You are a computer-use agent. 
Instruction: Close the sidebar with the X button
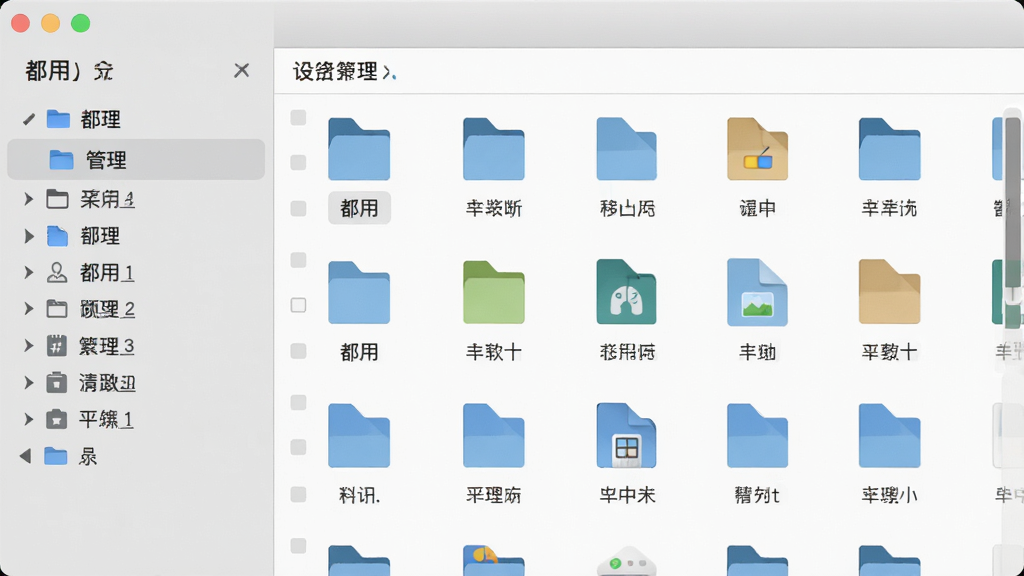pyautogui.click(x=242, y=70)
